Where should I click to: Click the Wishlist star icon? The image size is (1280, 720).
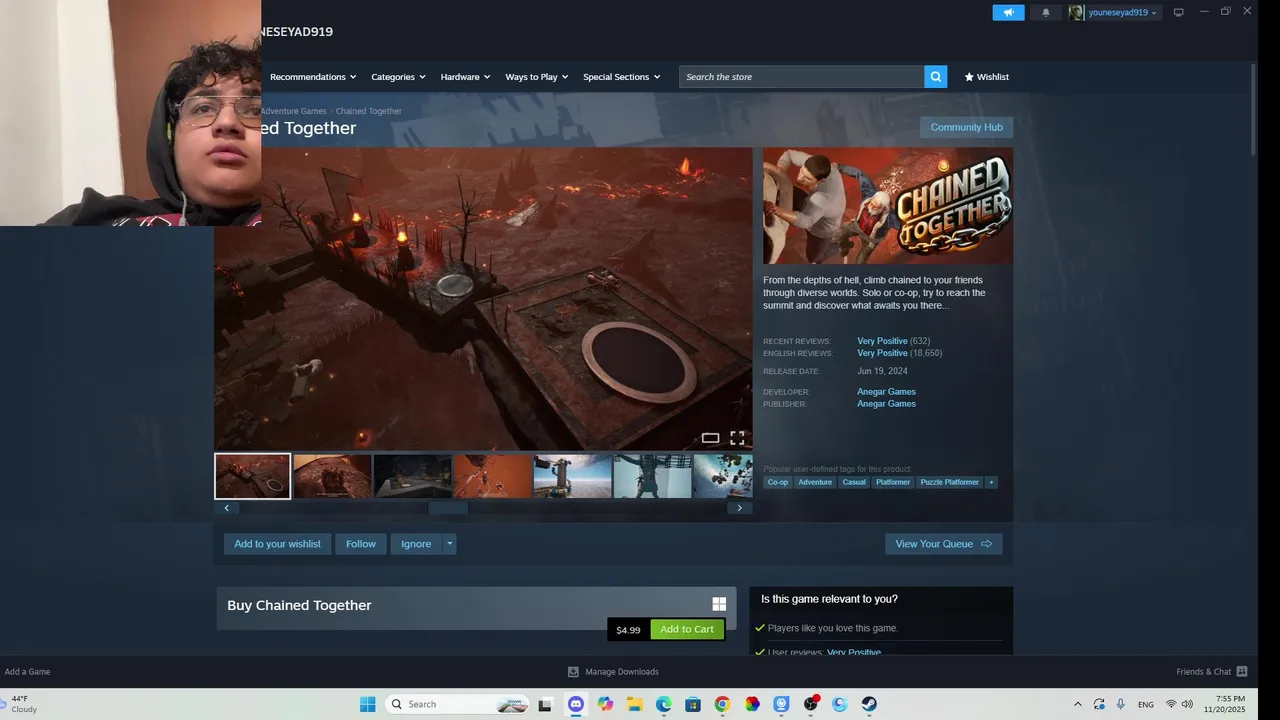[x=969, y=77]
